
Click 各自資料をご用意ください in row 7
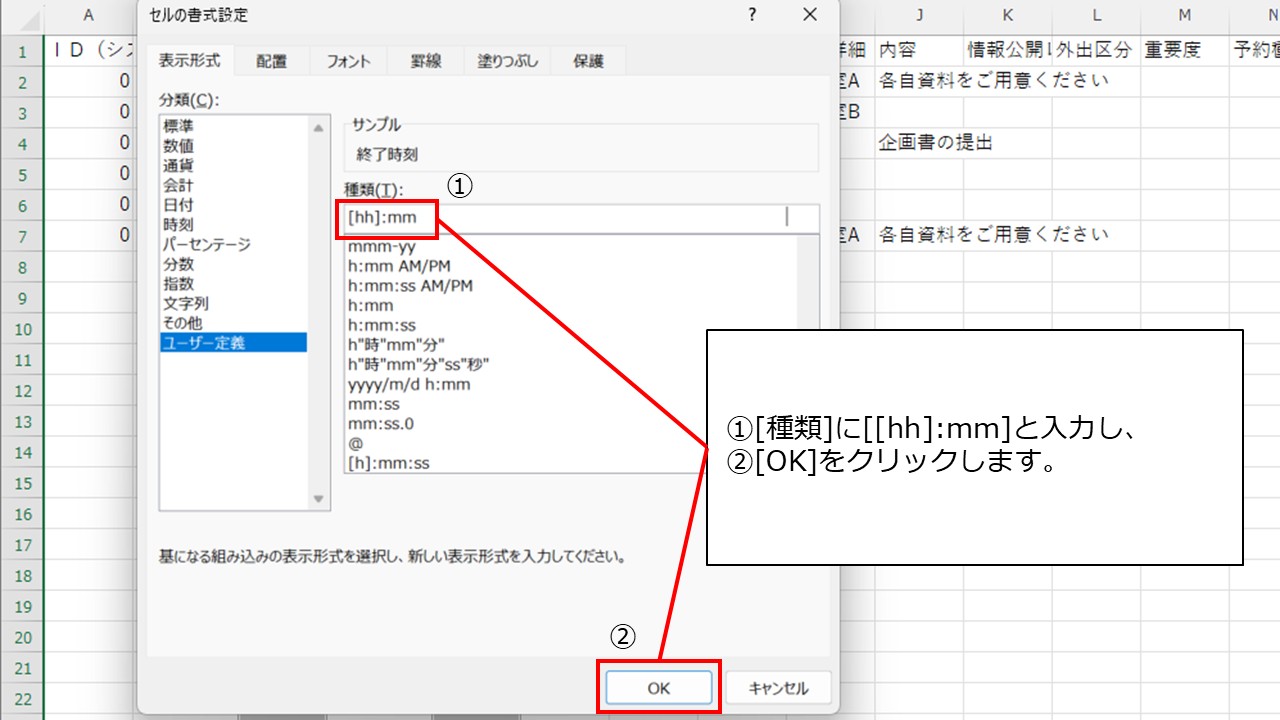994,236
